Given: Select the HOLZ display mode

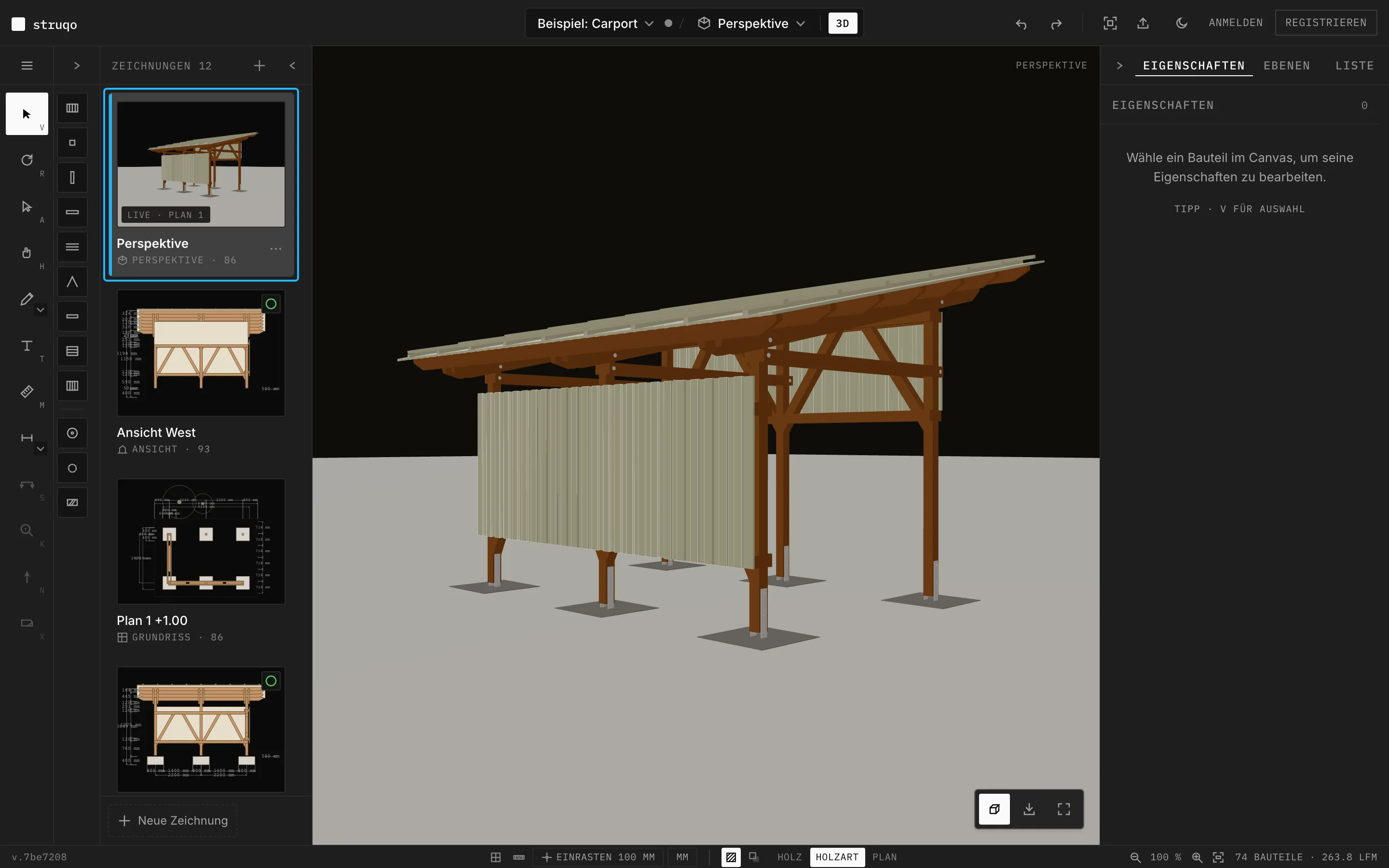Looking at the screenshot, I should [789, 857].
